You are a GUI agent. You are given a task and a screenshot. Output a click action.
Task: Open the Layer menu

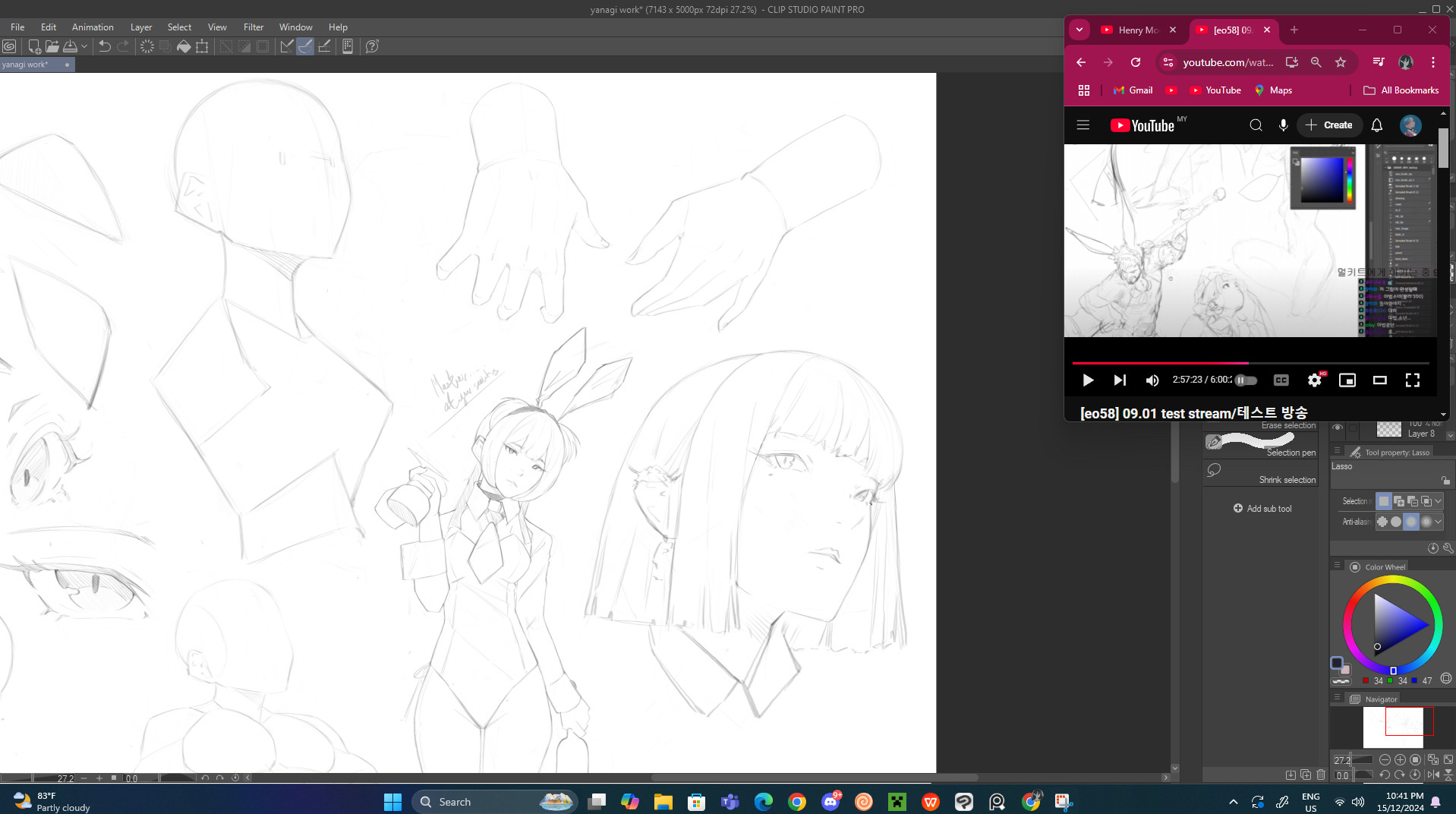[x=141, y=27]
